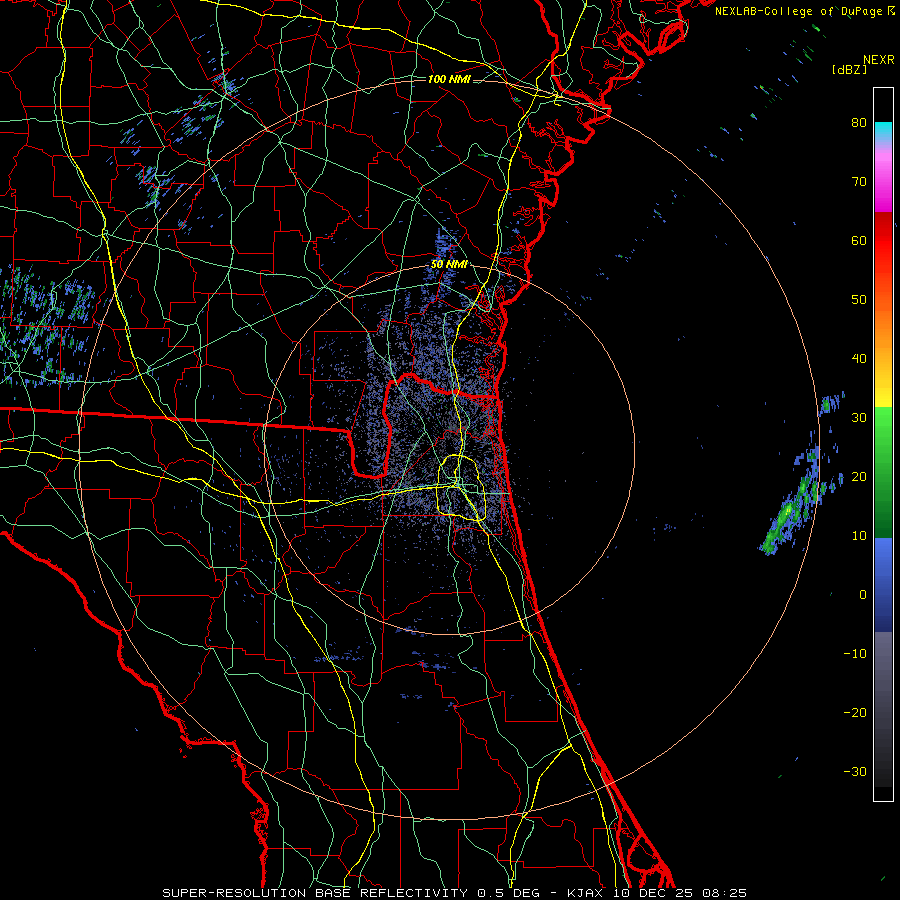Click the 70 value on dBZ scale
The height and width of the screenshot is (900, 900).
point(859,181)
